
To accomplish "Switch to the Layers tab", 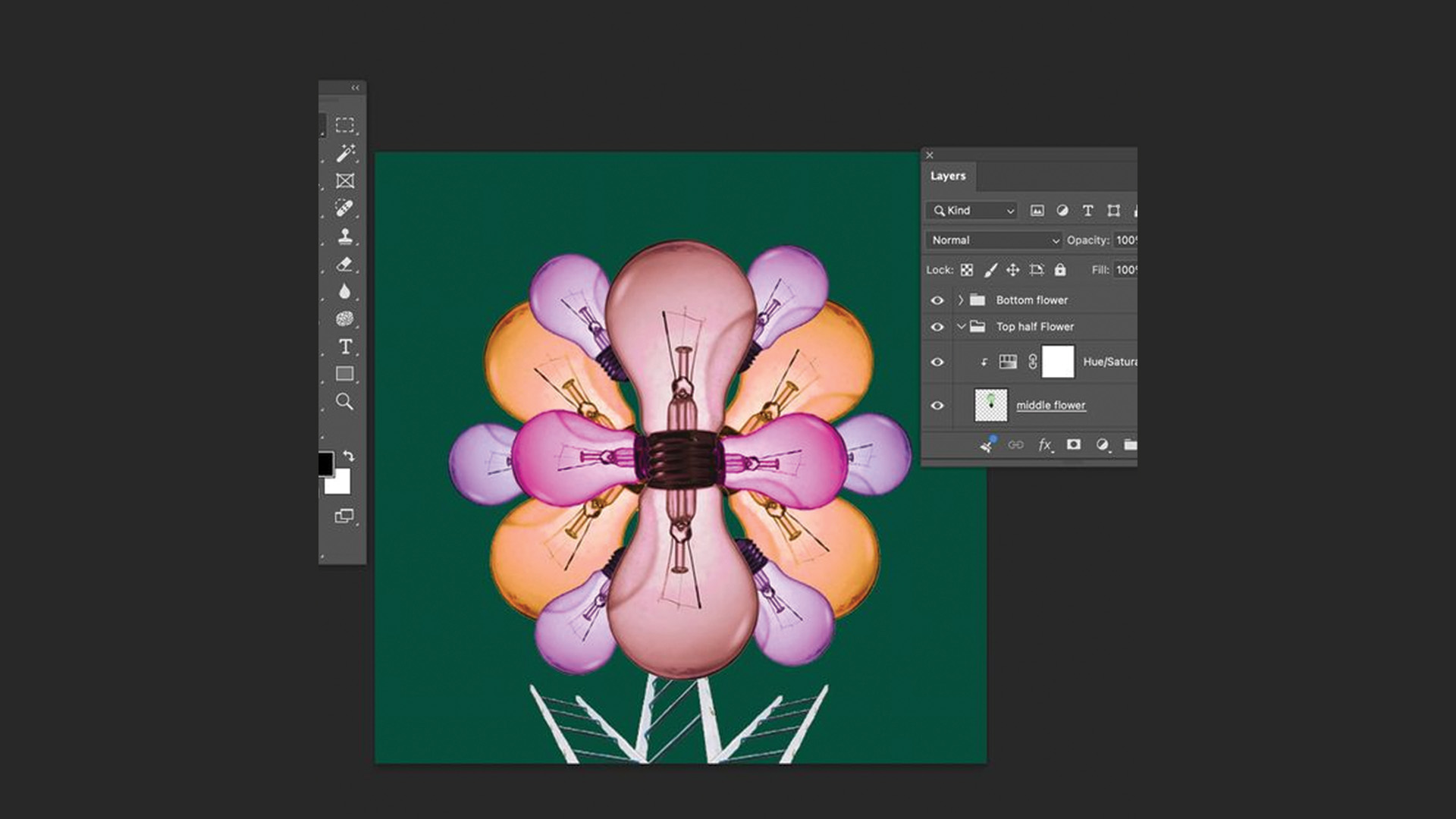I will (948, 176).
